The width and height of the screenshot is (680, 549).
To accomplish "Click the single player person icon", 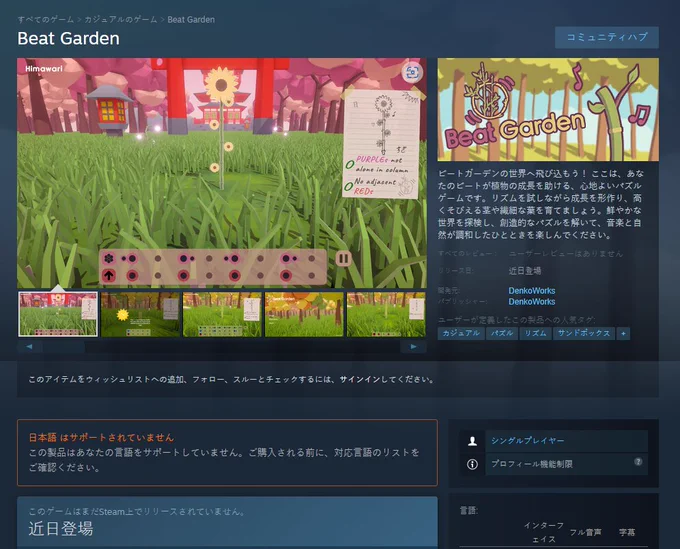I will click(x=472, y=441).
